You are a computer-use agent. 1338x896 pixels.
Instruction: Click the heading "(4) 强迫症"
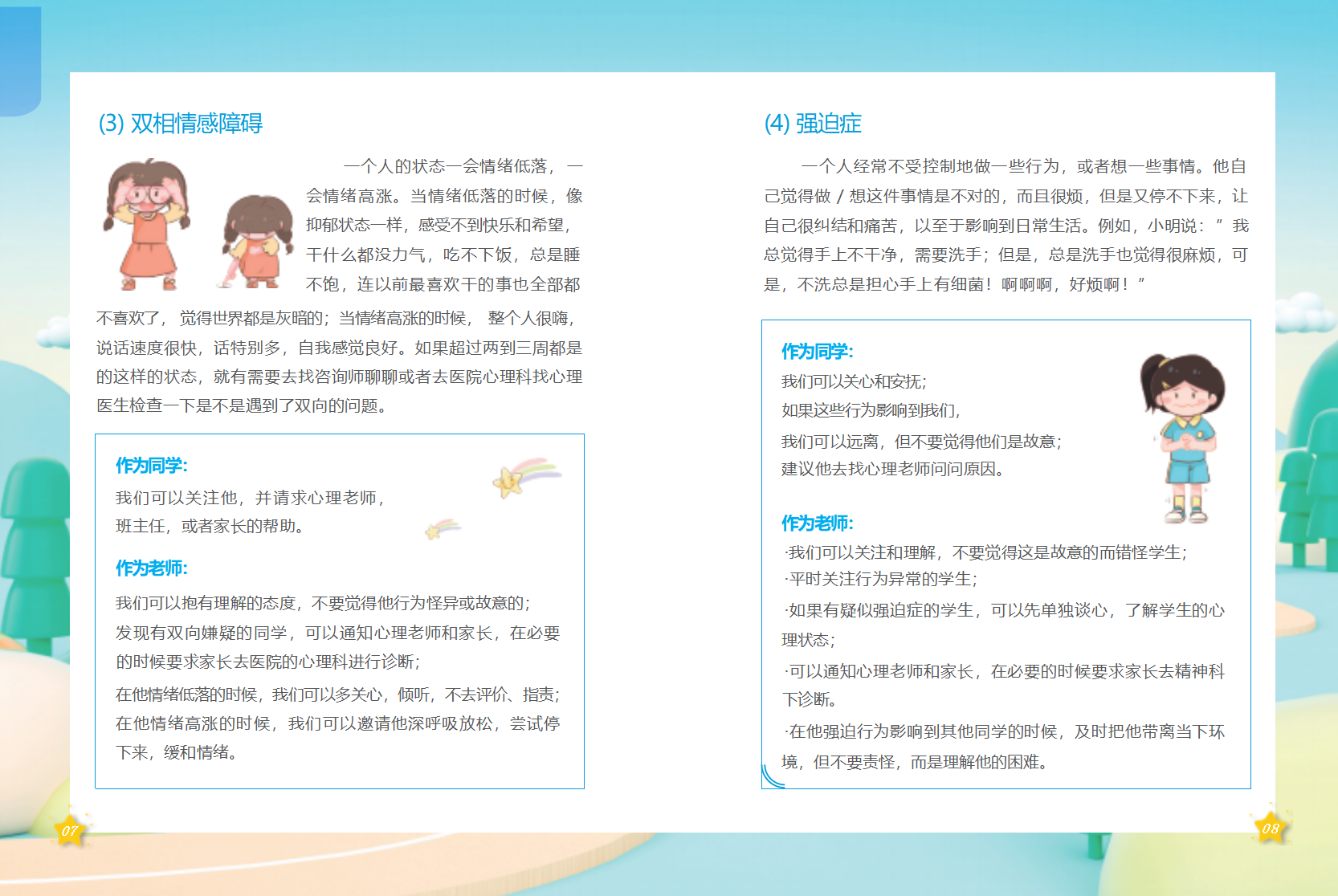(813, 124)
